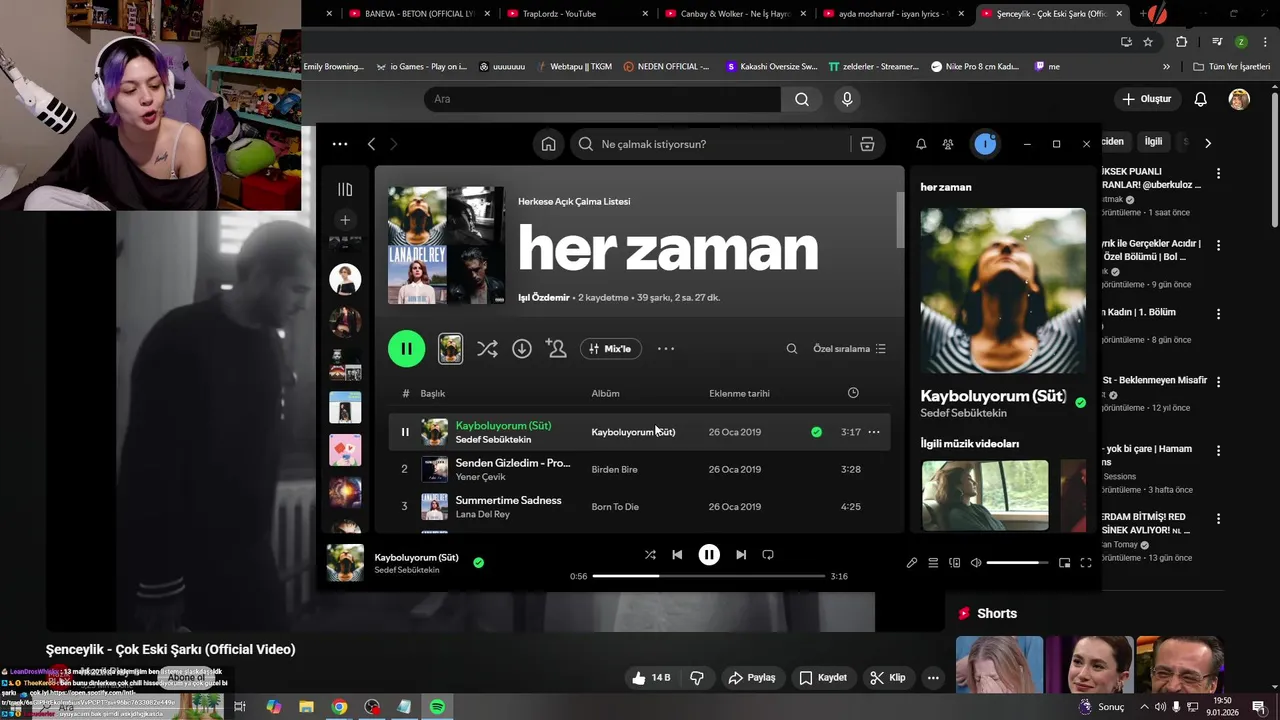Image resolution: width=1280 pixels, height=720 pixels.
Task: Open lyrics microphone icon in player bar
Action: click(912, 563)
